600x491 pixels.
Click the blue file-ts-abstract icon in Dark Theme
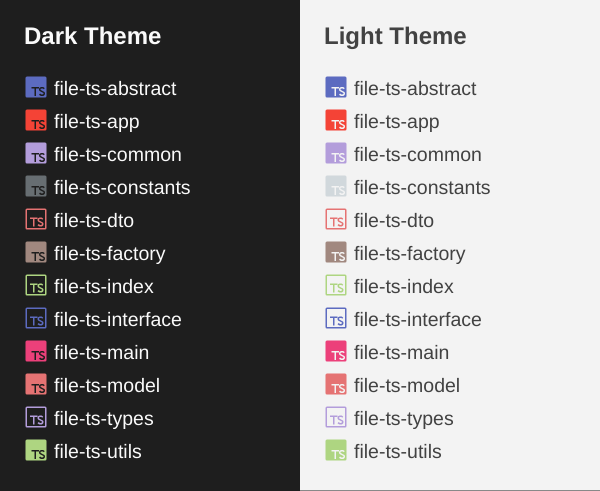[36, 87]
